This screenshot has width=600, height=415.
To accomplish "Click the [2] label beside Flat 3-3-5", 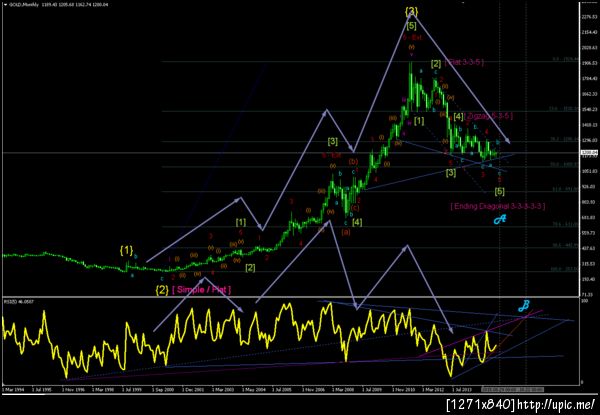I will tap(436, 63).
